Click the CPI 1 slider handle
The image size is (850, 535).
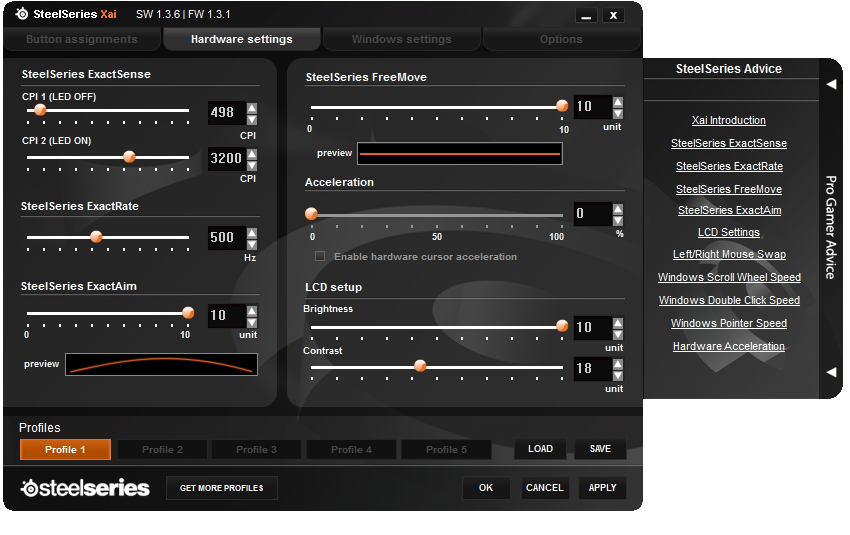[40, 110]
